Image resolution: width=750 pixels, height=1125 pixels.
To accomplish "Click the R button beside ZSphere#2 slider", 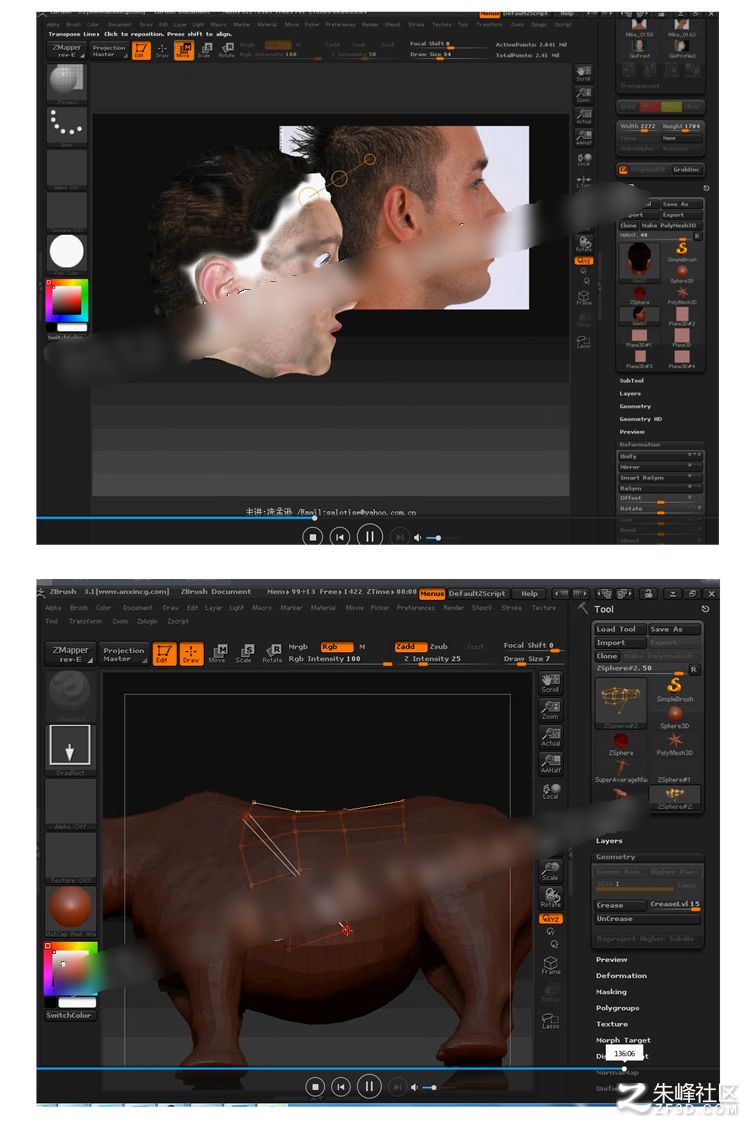I will (693, 669).
